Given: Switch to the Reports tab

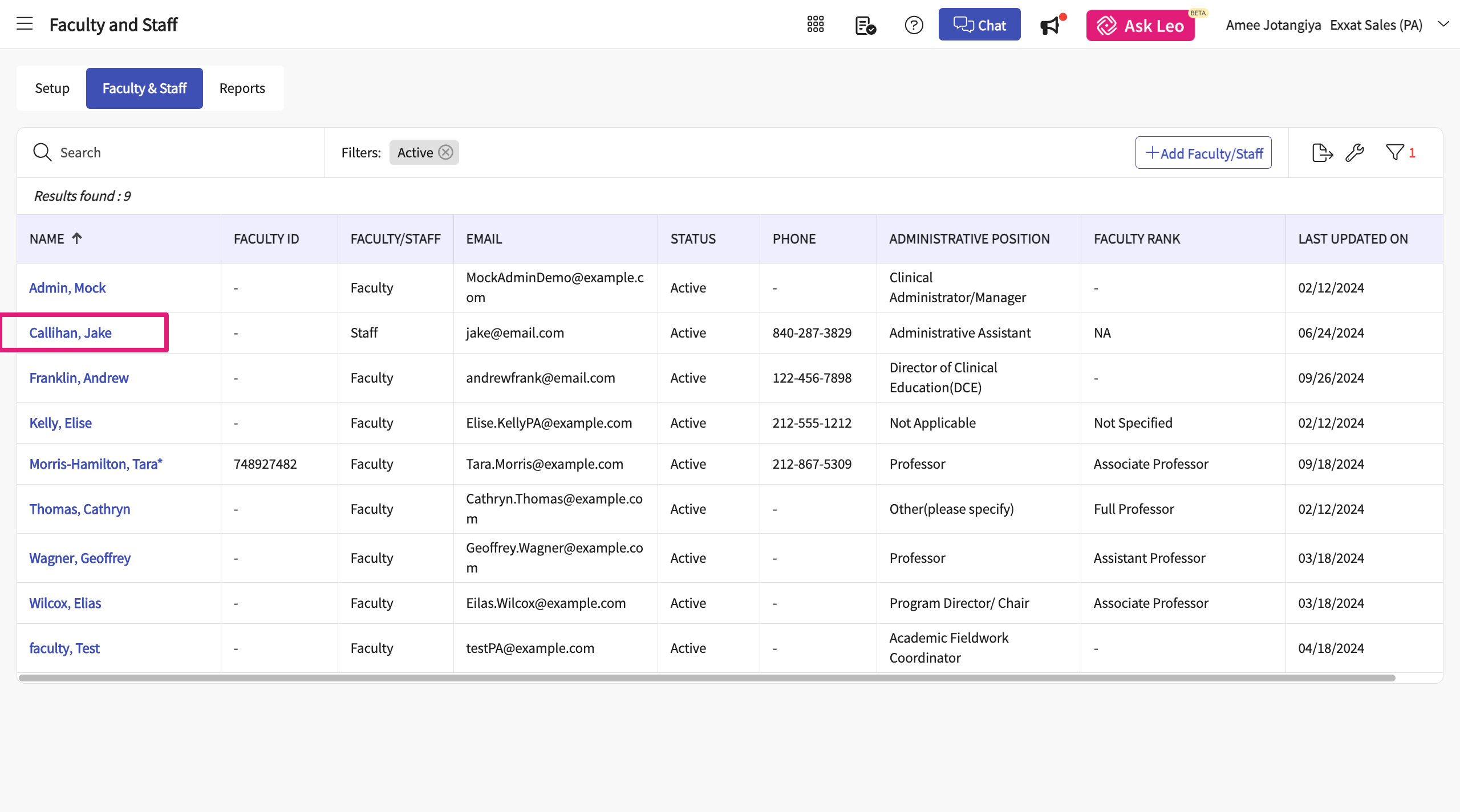Looking at the screenshot, I should (x=242, y=88).
